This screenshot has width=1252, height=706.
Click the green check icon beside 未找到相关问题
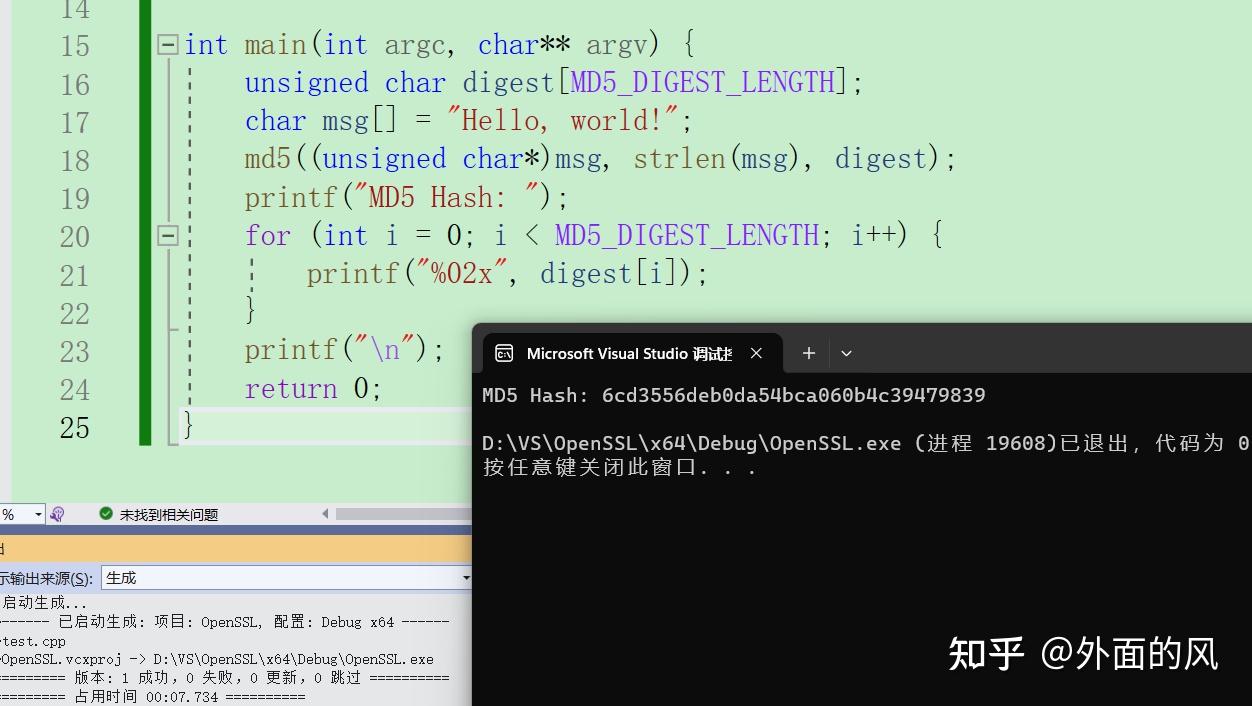tap(106, 514)
